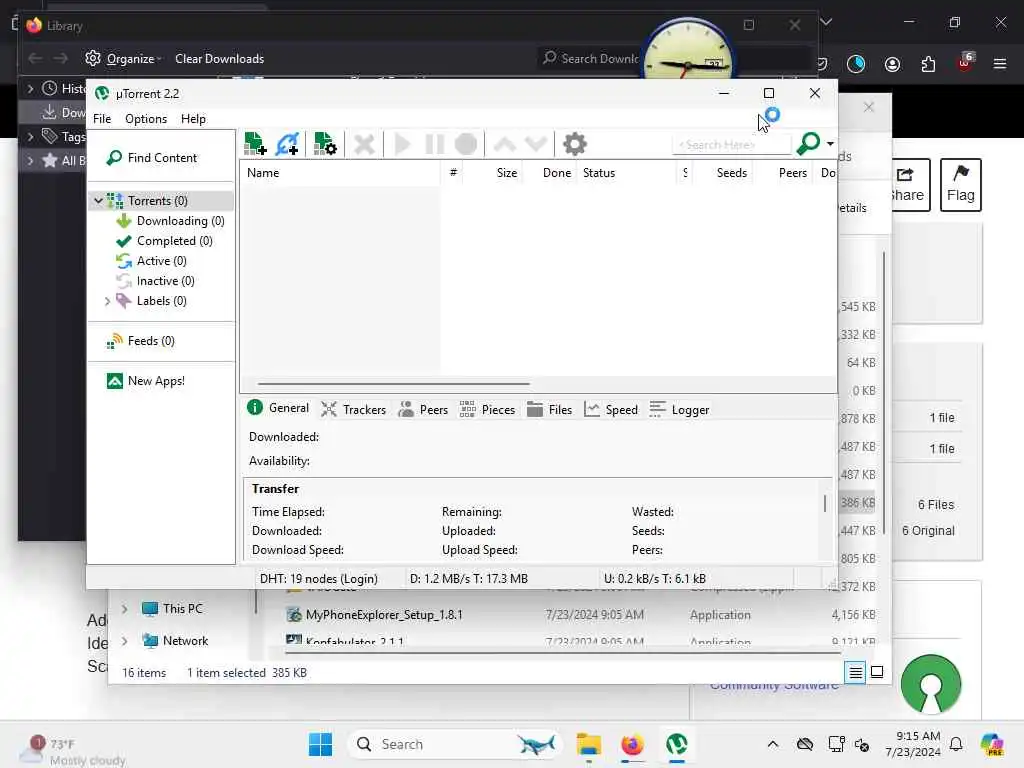The image size is (1024, 768).
Task: Open the uTorrent Help menu
Action: [193, 119]
